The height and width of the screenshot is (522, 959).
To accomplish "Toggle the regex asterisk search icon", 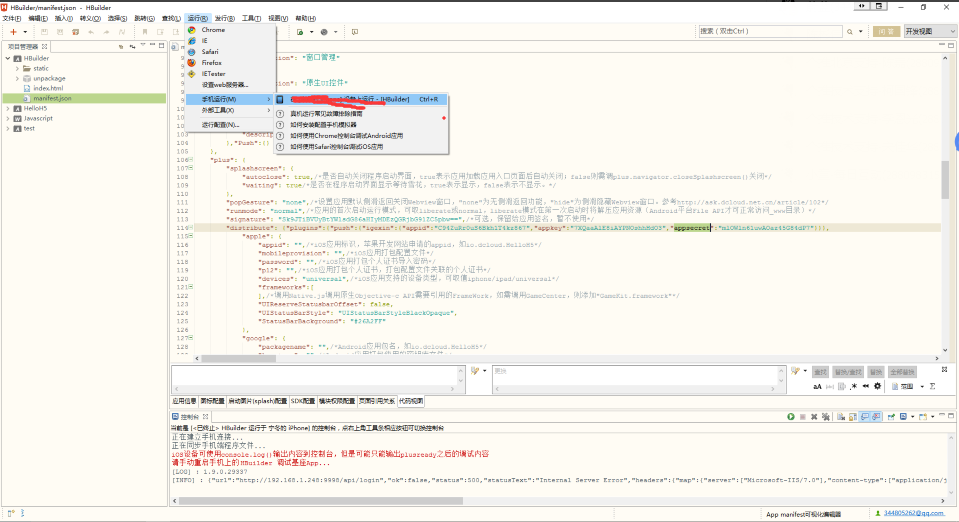I will 854,387.
